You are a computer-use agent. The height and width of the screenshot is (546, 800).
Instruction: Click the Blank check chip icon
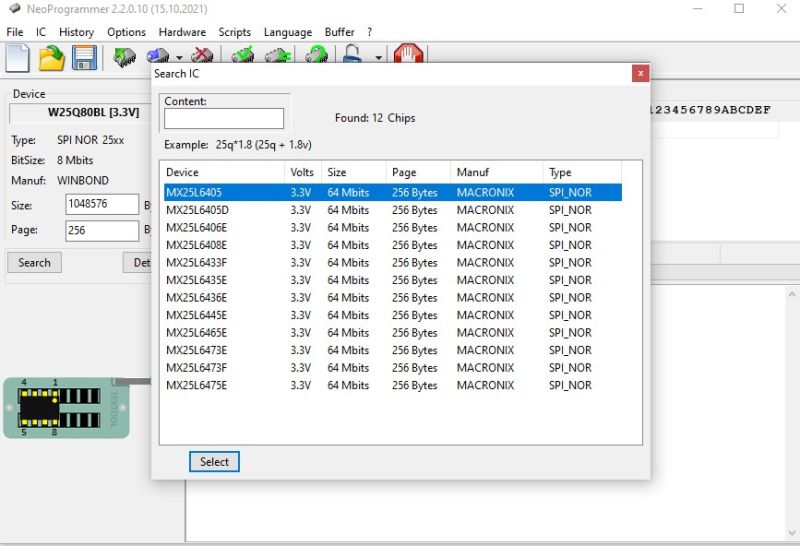[278, 55]
